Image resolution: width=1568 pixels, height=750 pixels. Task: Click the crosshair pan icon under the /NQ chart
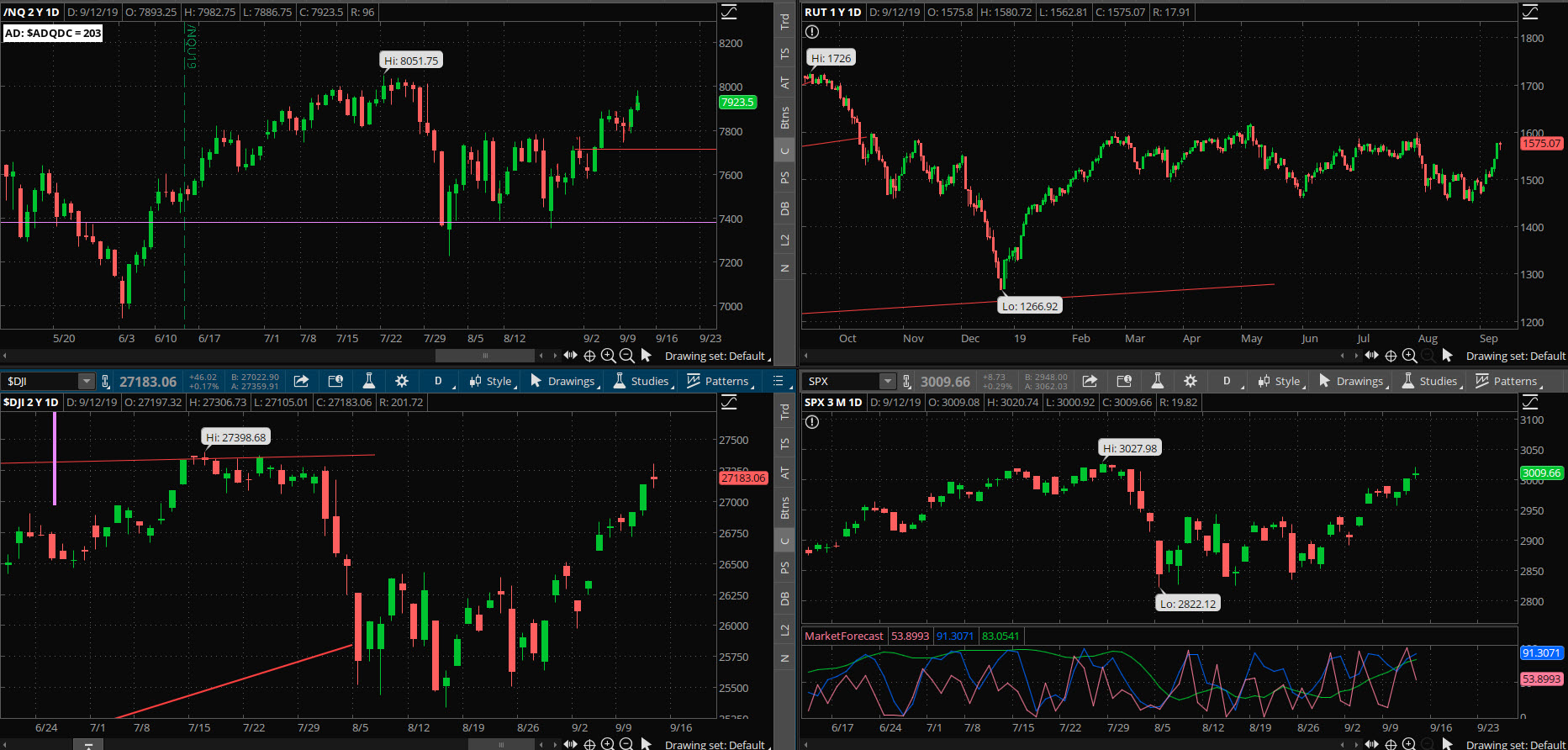[589, 356]
